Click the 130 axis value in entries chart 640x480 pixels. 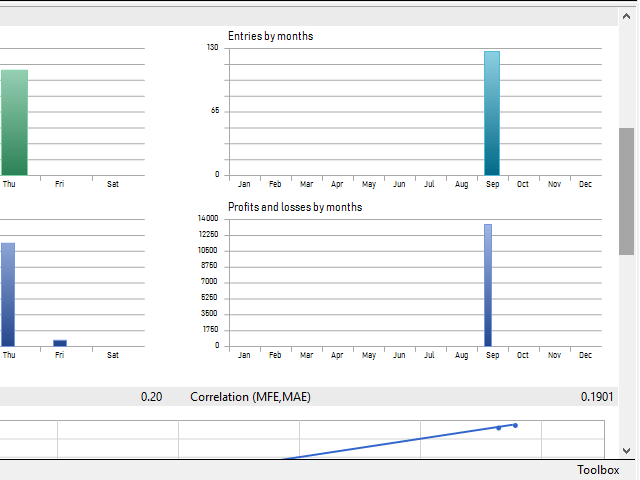coord(213,47)
